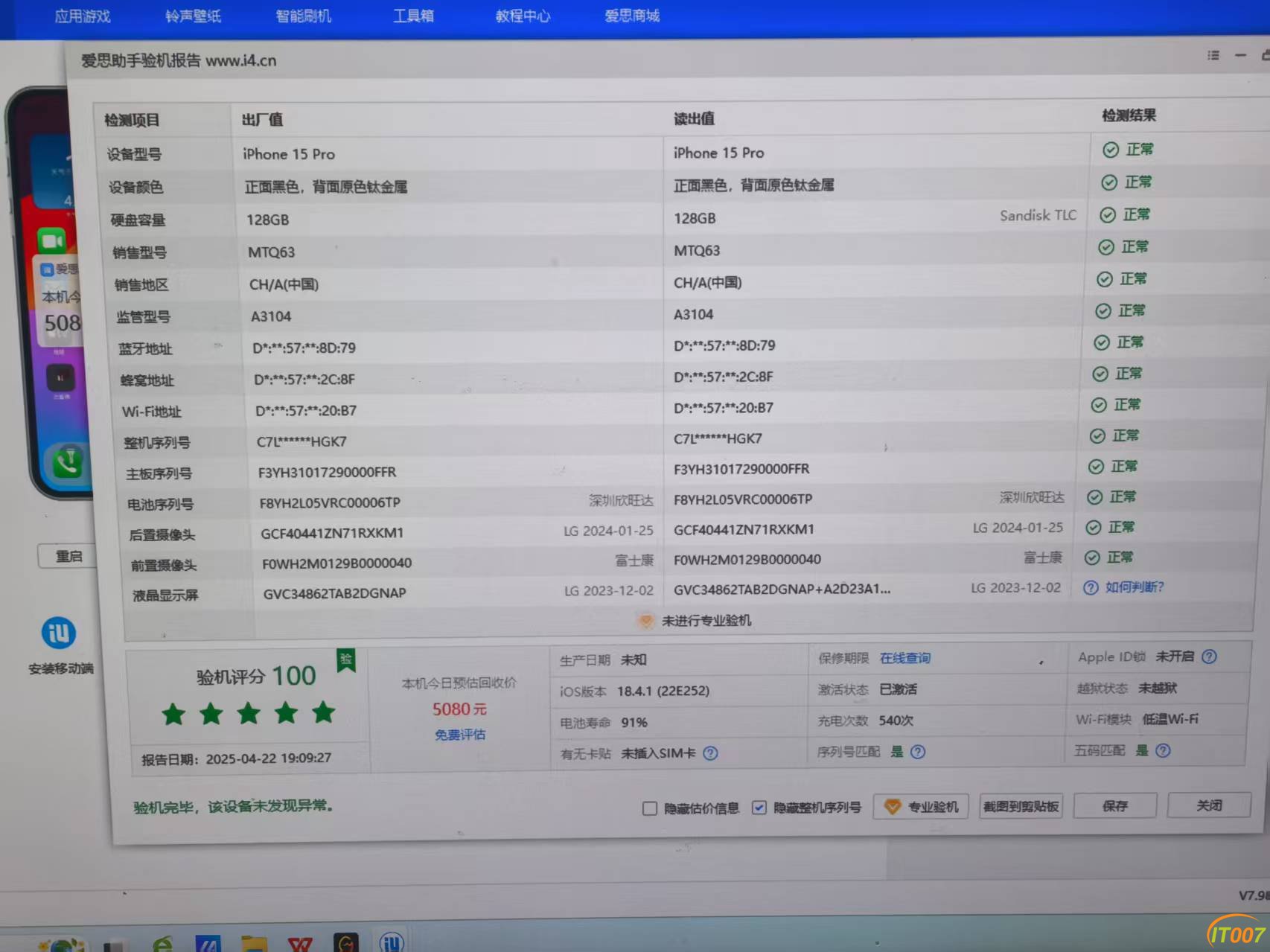Image resolution: width=1270 pixels, height=952 pixels.
Task: Click the green 验 badge on score
Action: pyautogui.click(x=346, y=659)
